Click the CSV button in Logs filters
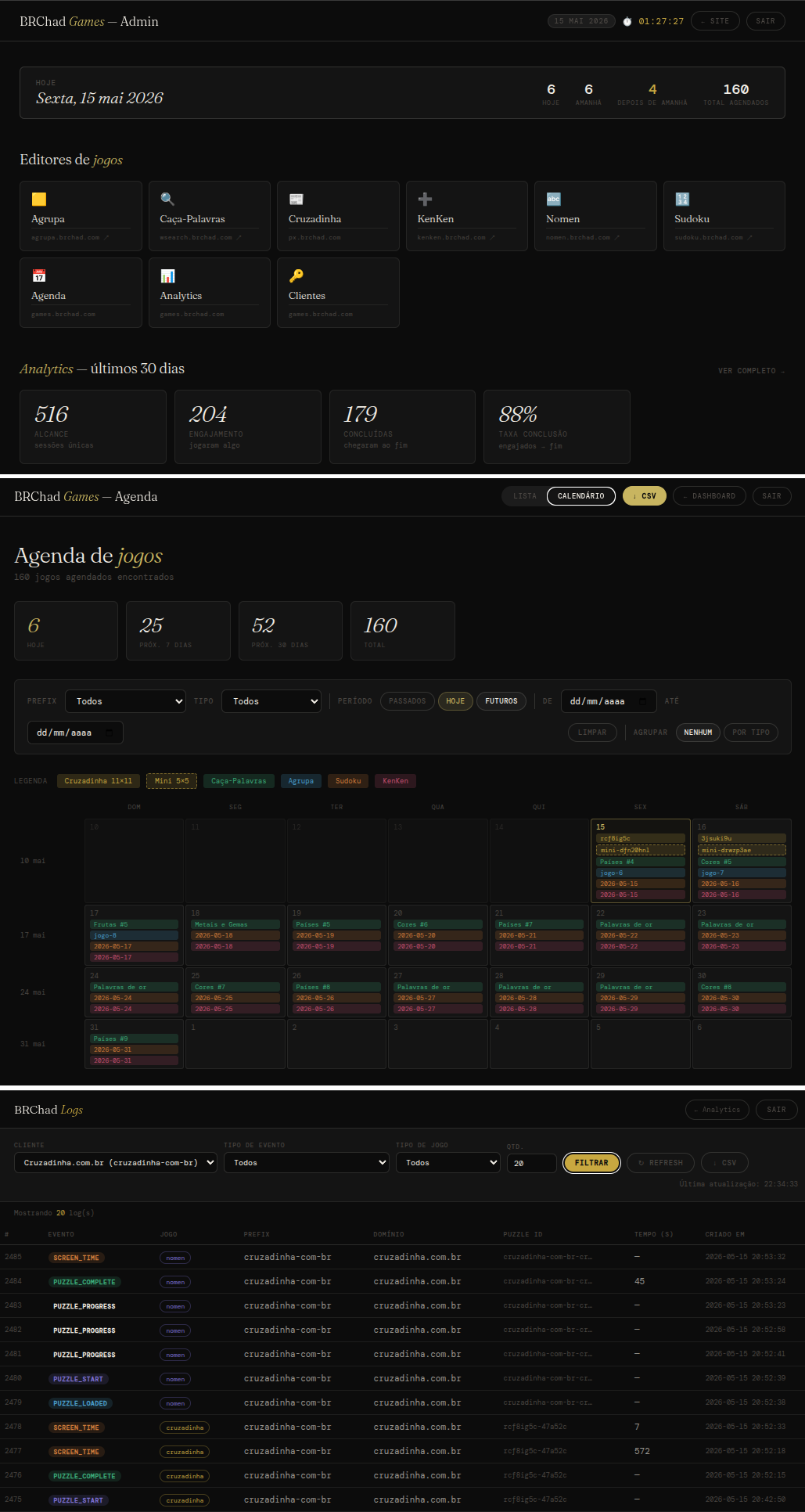The width and height of the screenshot is (805, 1512). [725, 1163]
